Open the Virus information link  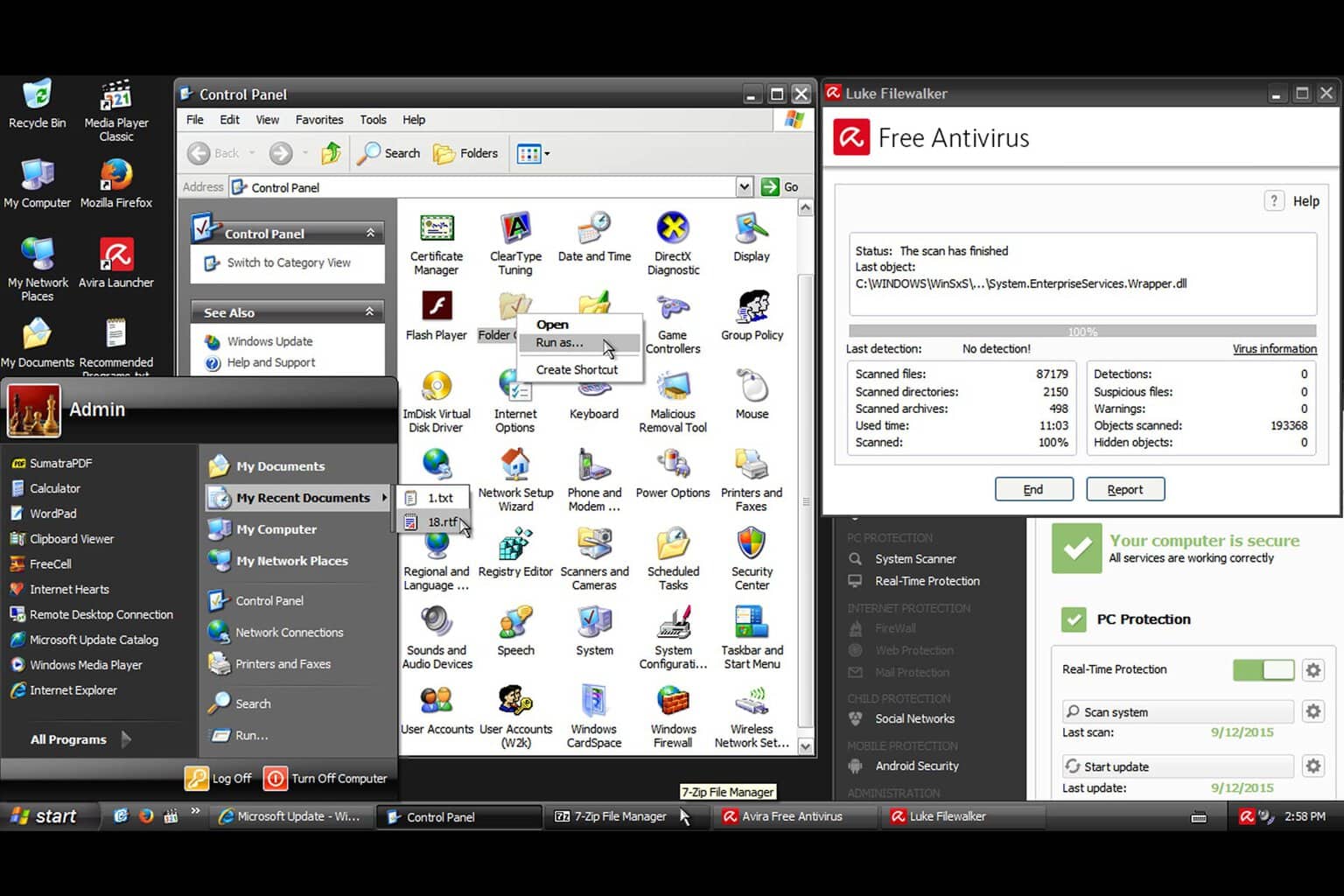pyautogui.click(x=1275, y=348)
